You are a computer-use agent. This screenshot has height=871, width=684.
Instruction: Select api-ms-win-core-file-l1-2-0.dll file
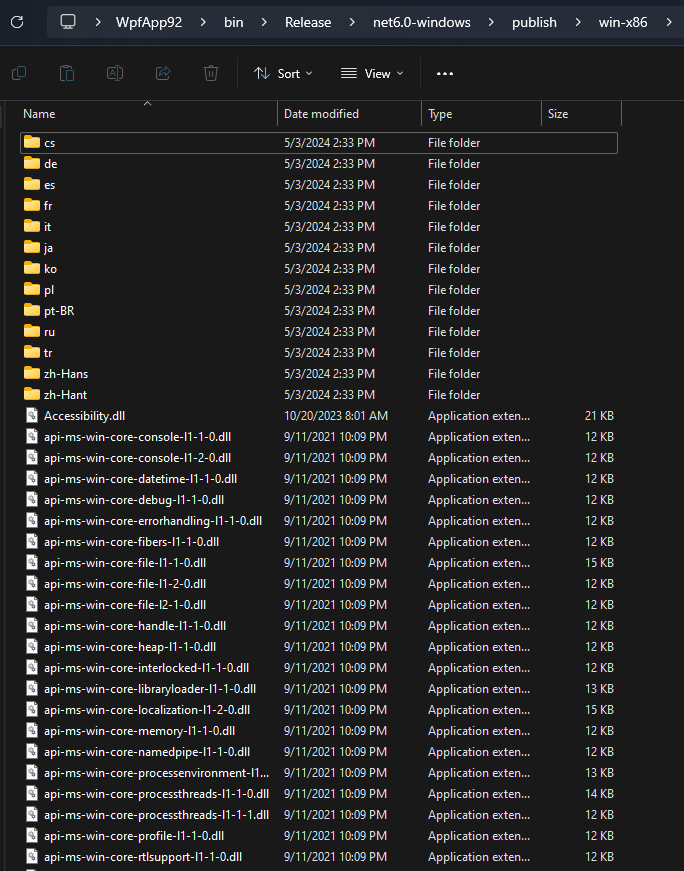[x=318, y=584]
